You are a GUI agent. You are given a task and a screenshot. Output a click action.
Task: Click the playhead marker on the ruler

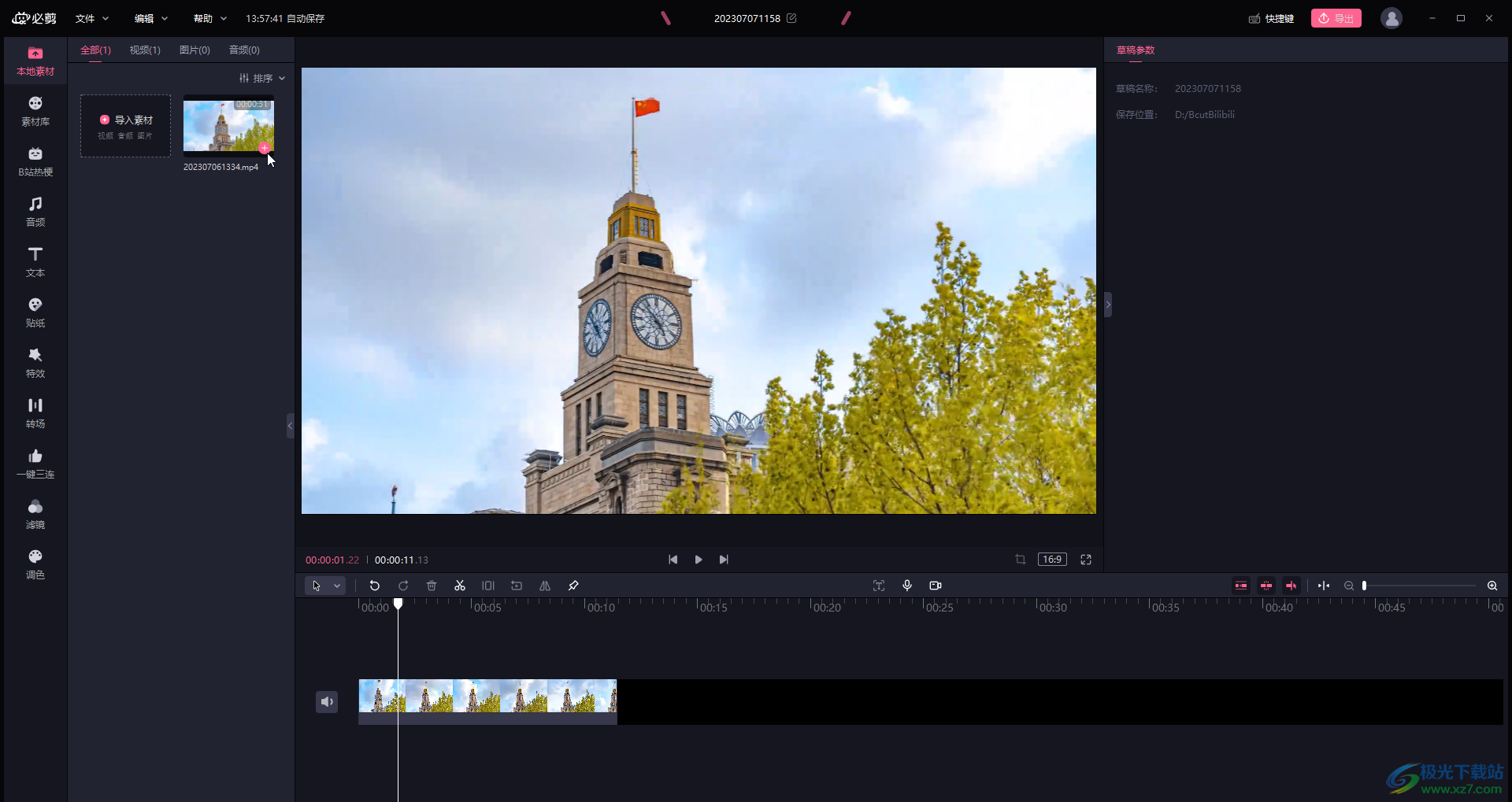coord(398,604)
